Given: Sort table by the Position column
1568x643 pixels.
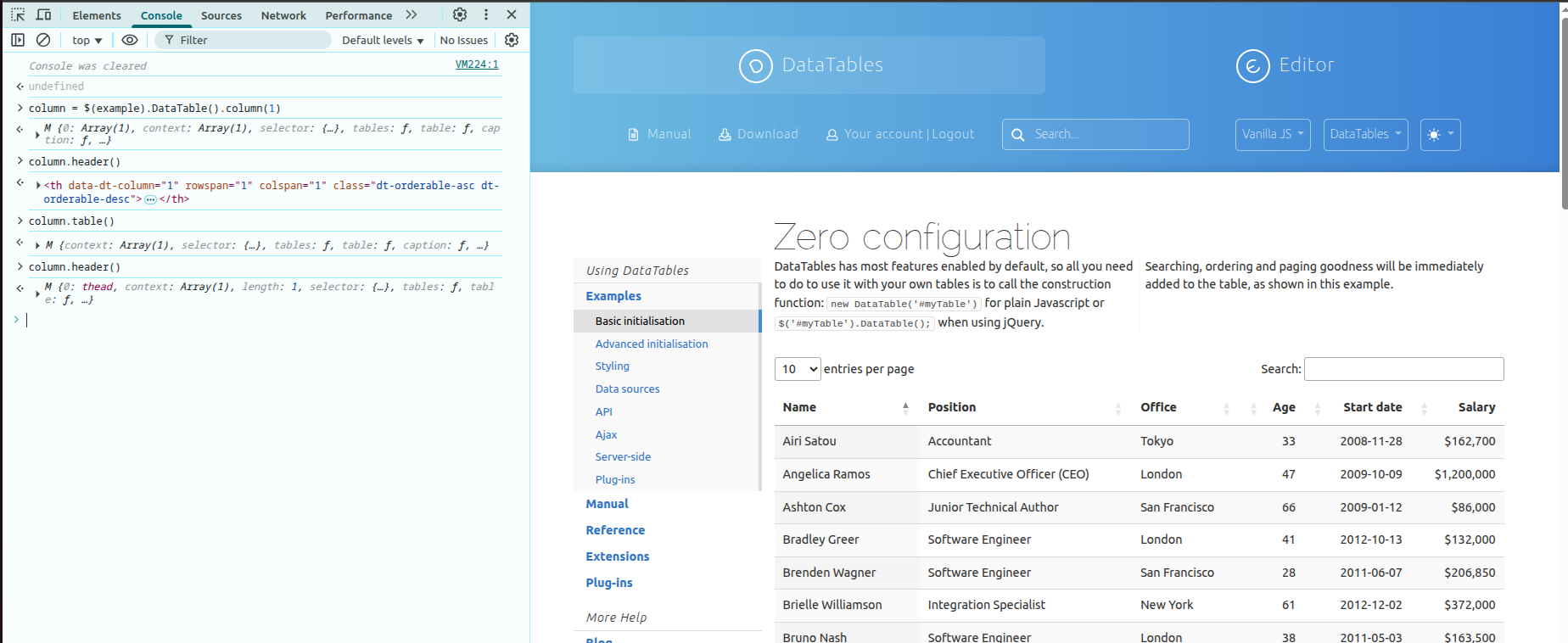Looking at the screenshot, I should (x=1025, y=407).
